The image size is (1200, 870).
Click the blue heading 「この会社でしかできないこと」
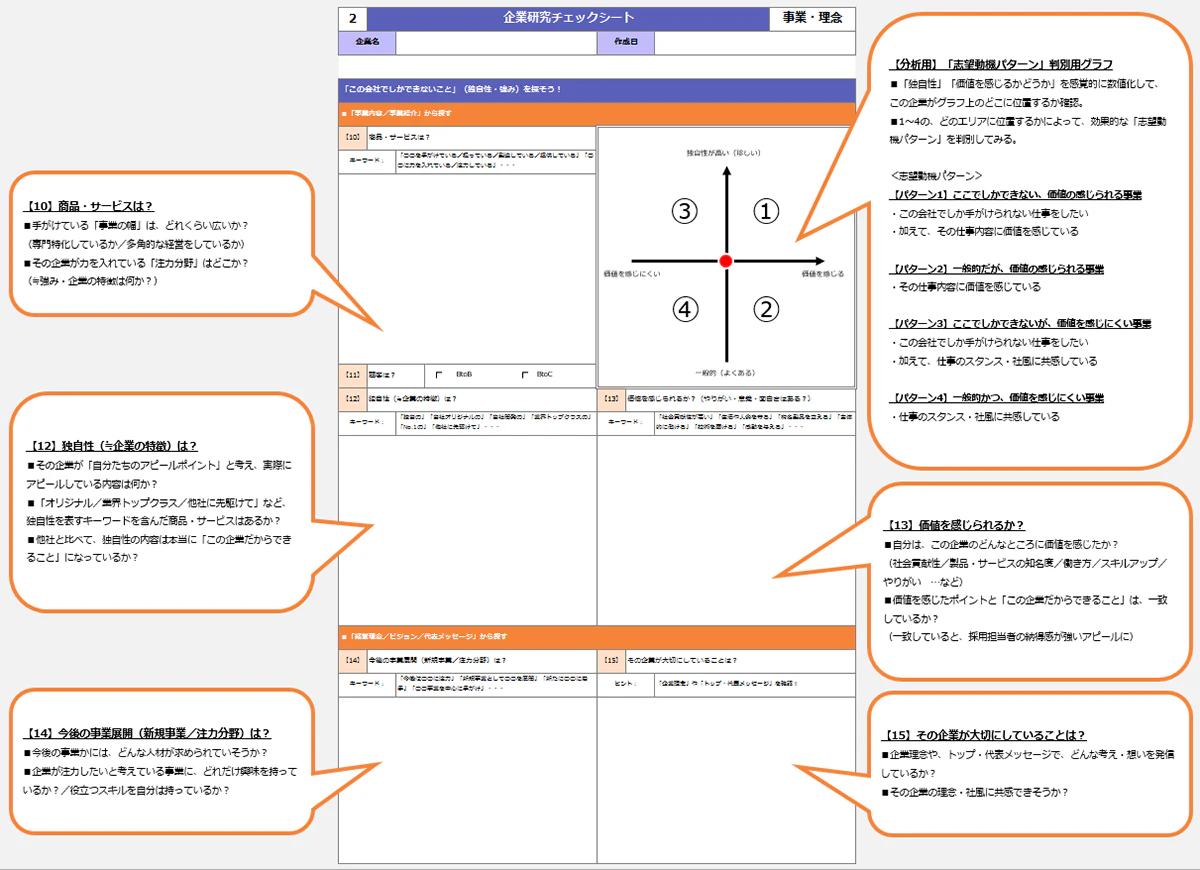pyautogui.click(x=597, y=89)
